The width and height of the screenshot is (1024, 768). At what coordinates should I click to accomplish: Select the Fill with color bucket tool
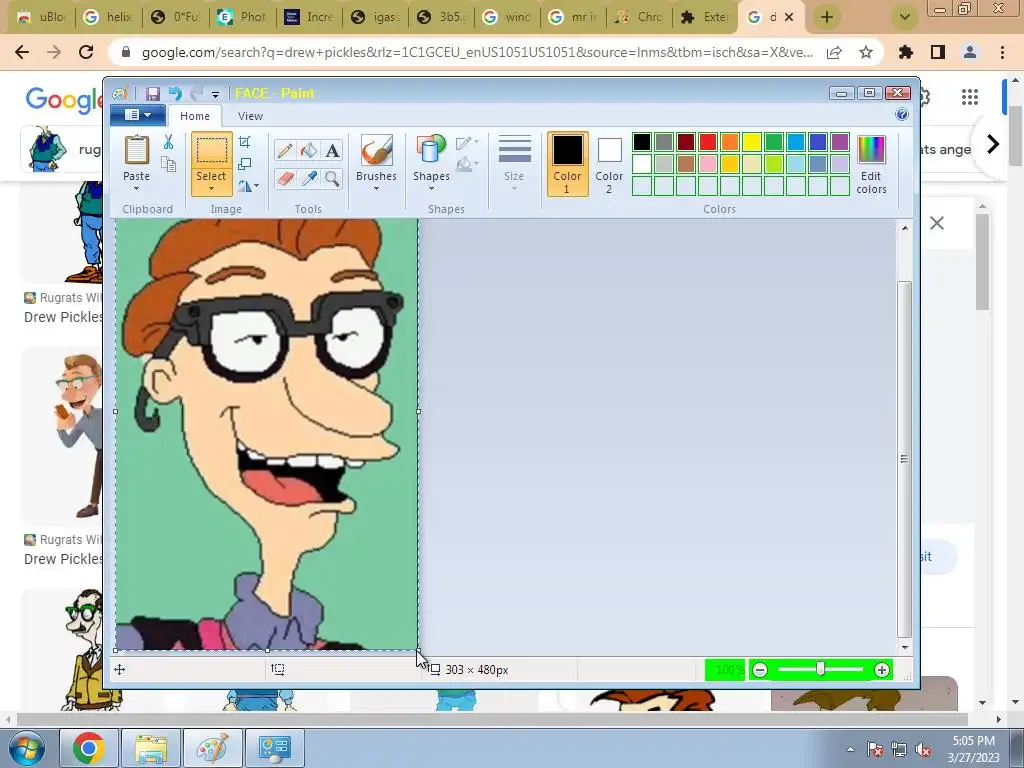pyautogui.click(x=309, y=151)
